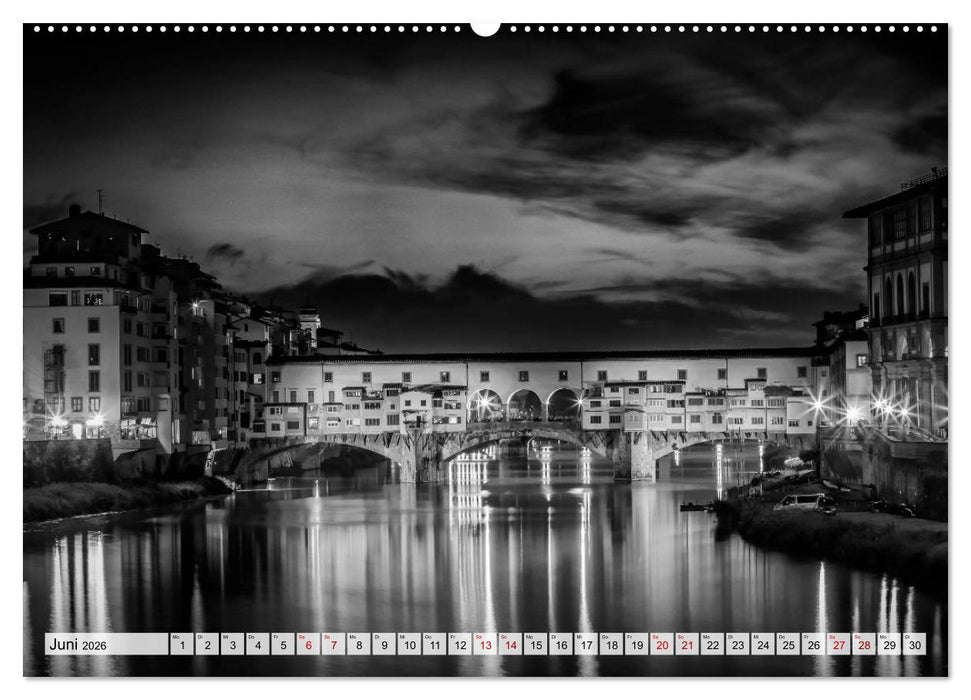971x700 pixels.
Task: Select June 1 in the date strip
Action: click(184, 644)
